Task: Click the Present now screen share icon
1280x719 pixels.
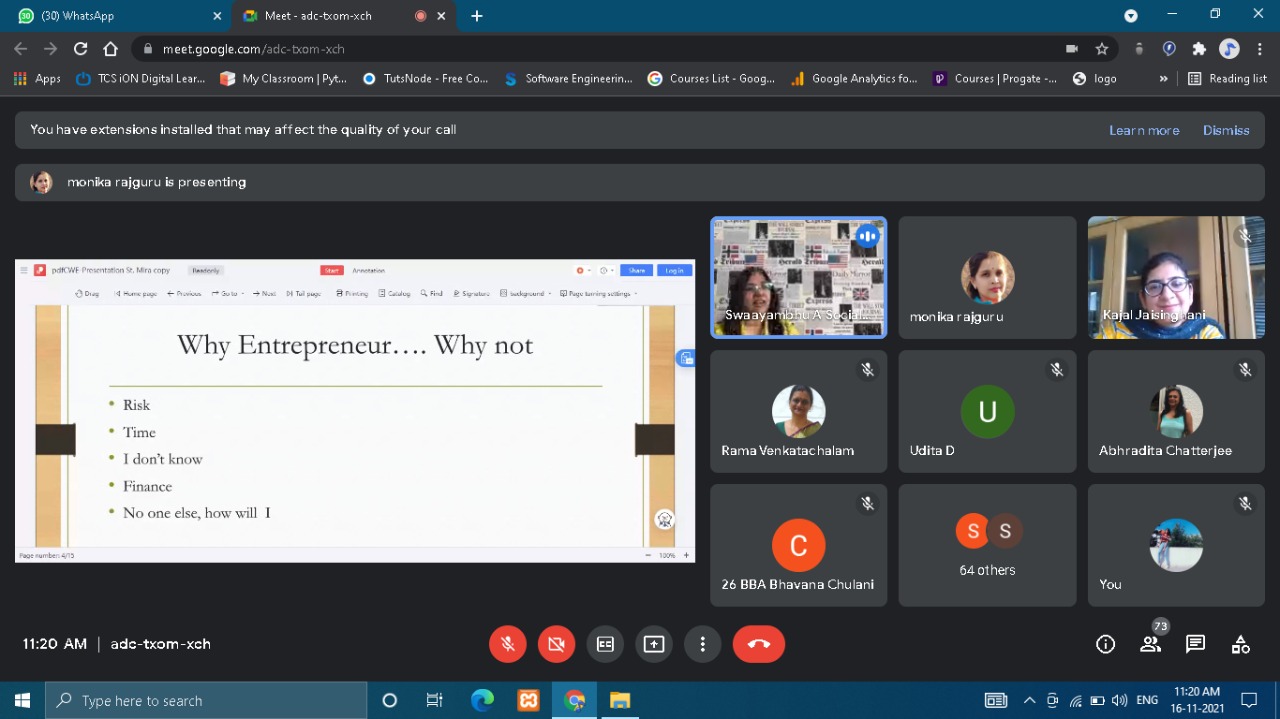Action: pyautogui.click(x=654, y=645)
